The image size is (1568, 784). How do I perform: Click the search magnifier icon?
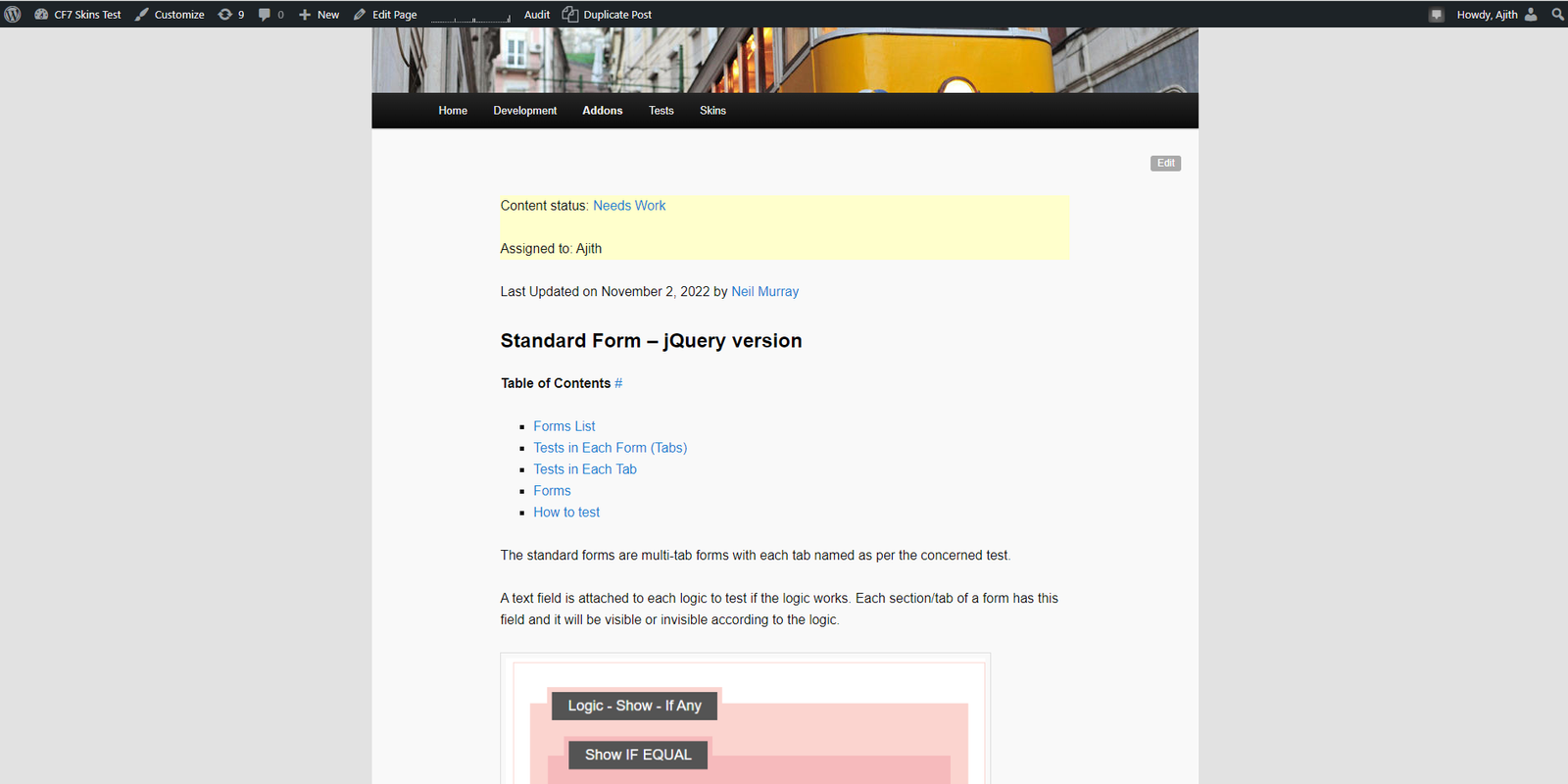coord(1557,15)
